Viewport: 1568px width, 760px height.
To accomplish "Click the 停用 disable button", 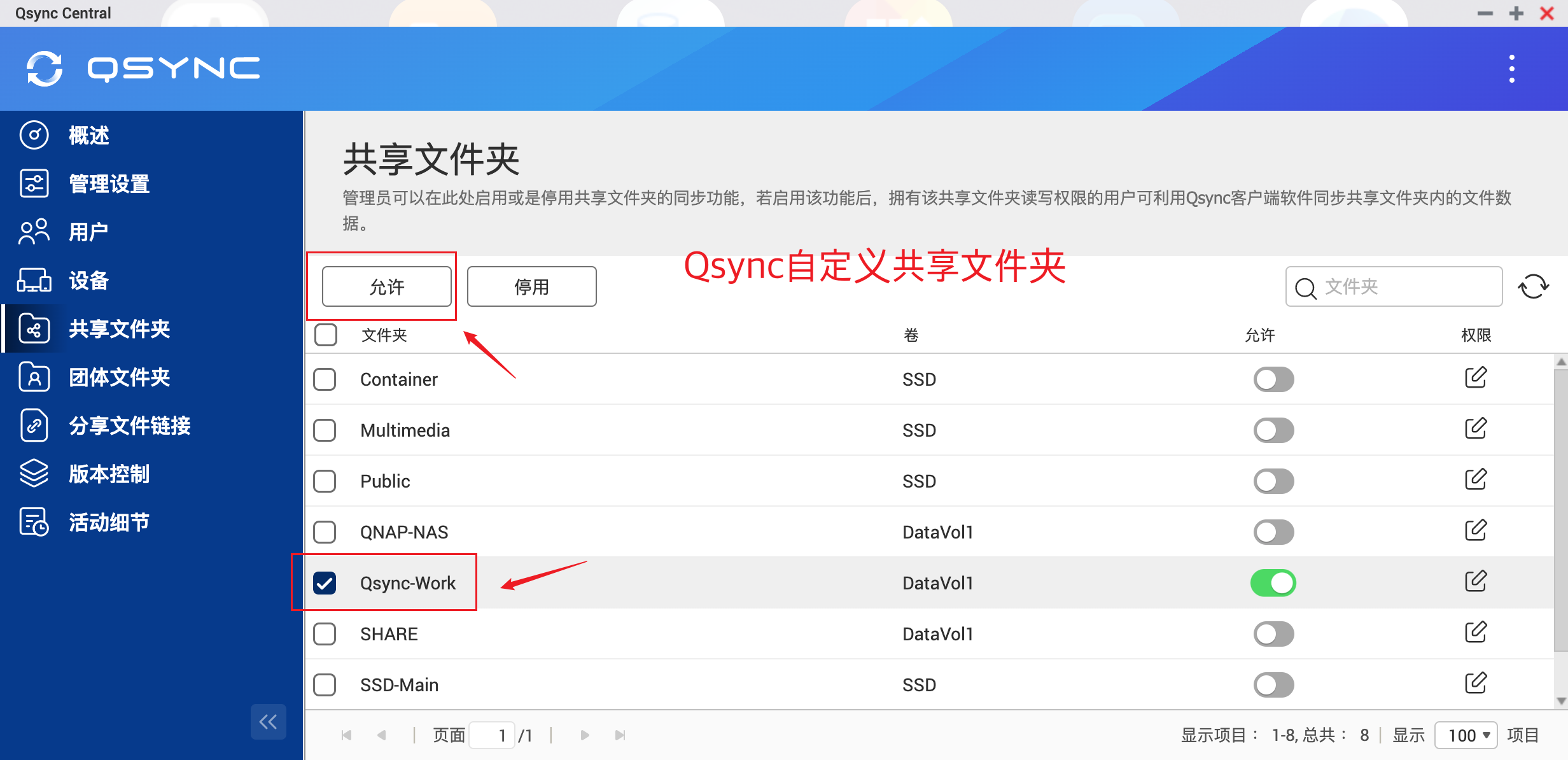I will (x=531, y=286).
